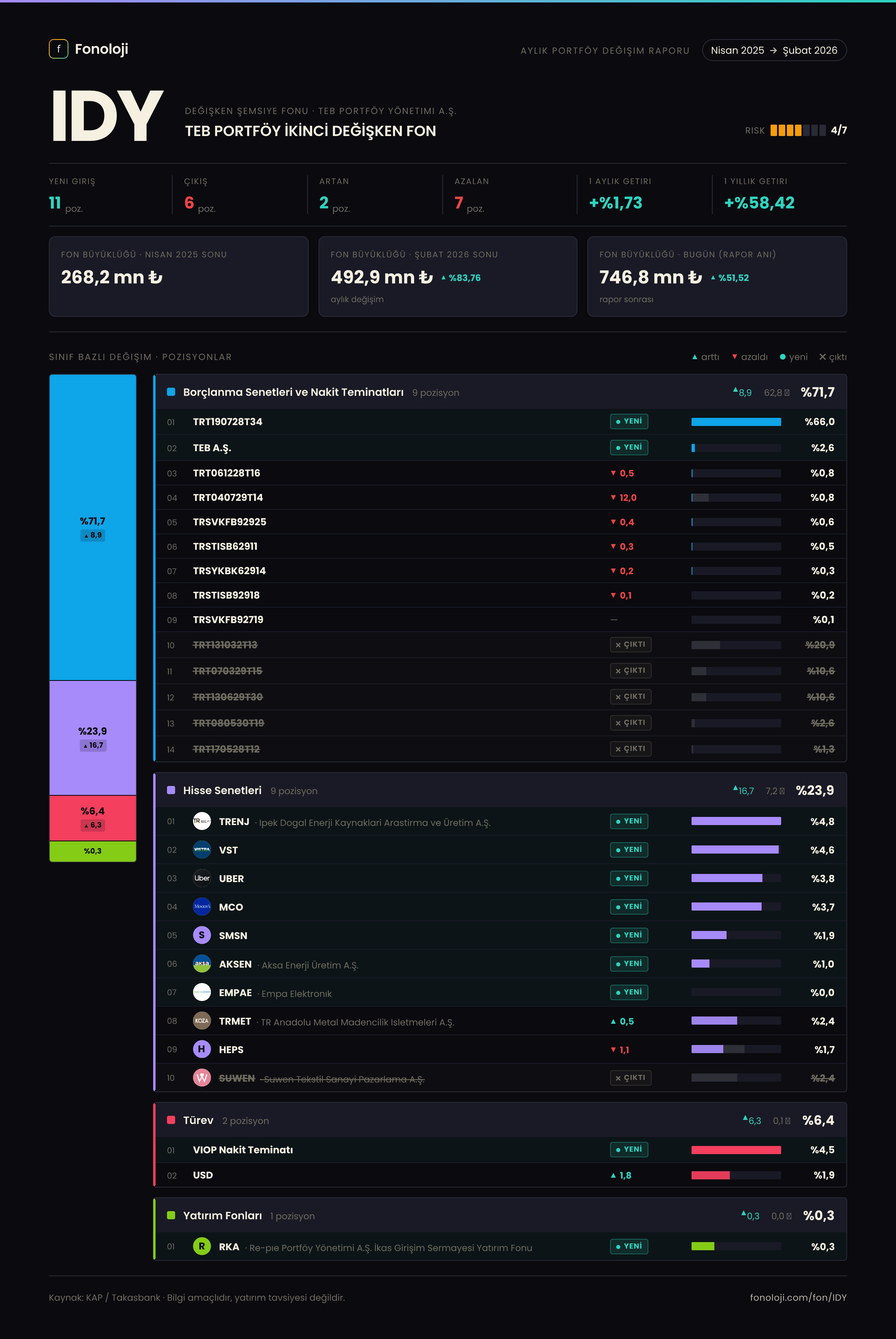Image resolution: width=896 pixels, height=1339 pixels.
Task: Click the struck-through TRT070329T15 entry
Action: tap(228, 671)
